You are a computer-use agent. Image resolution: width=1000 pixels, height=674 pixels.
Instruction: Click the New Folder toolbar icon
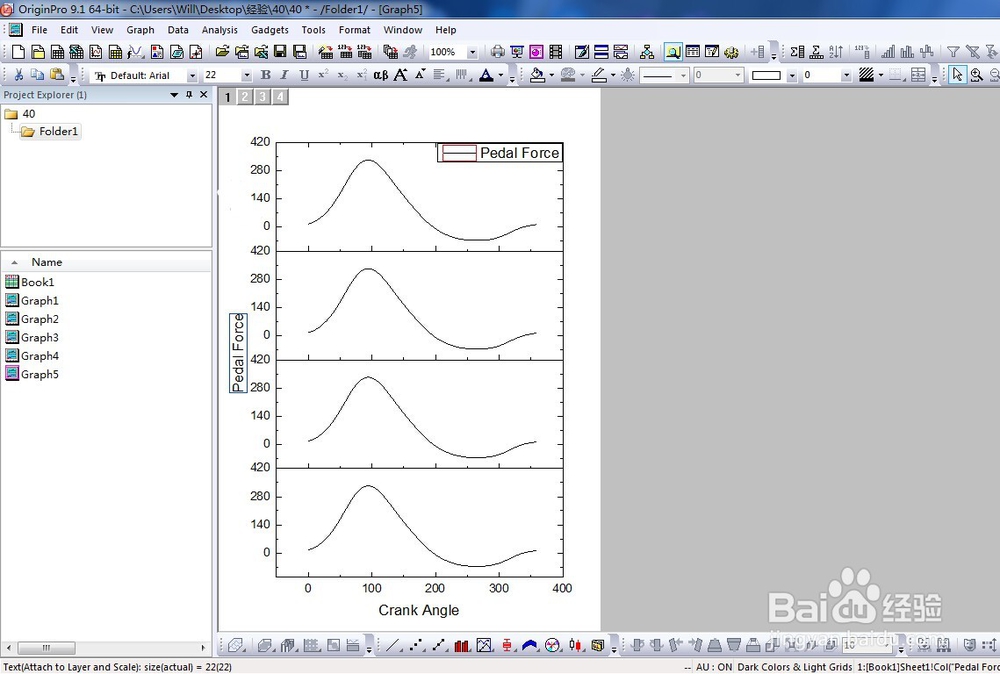38,52
